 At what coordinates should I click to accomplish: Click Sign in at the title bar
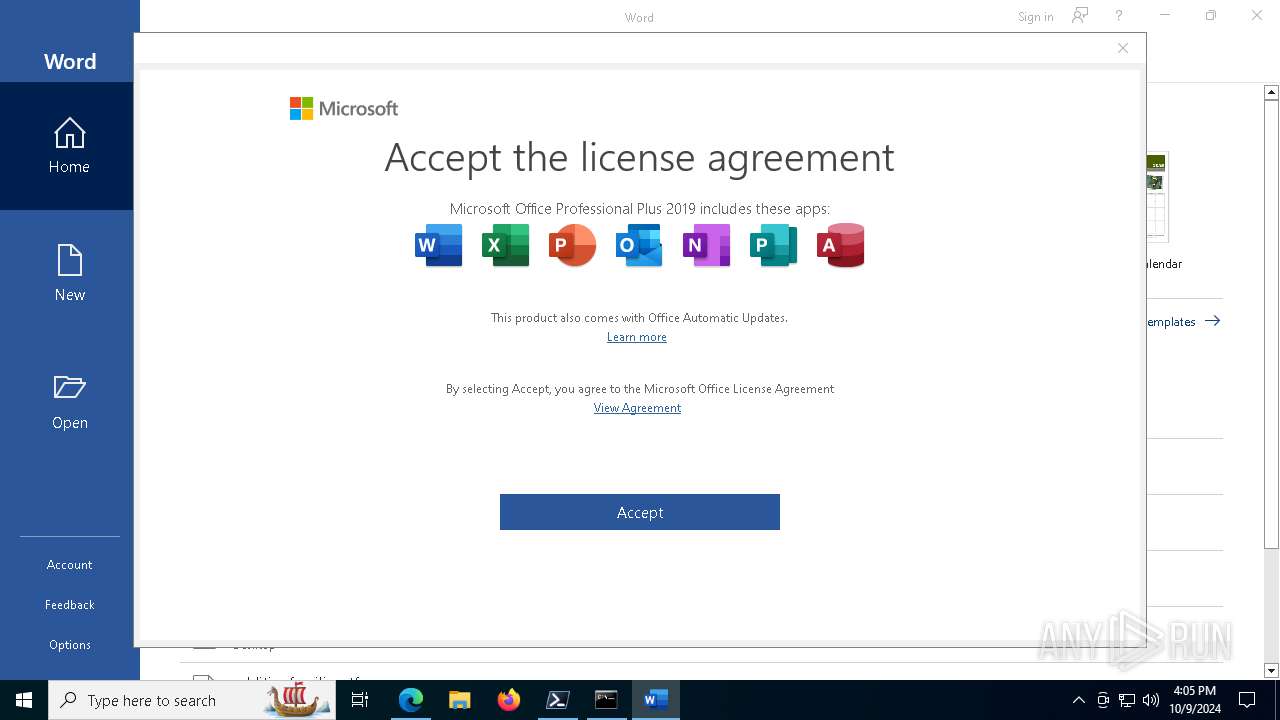1035,16
